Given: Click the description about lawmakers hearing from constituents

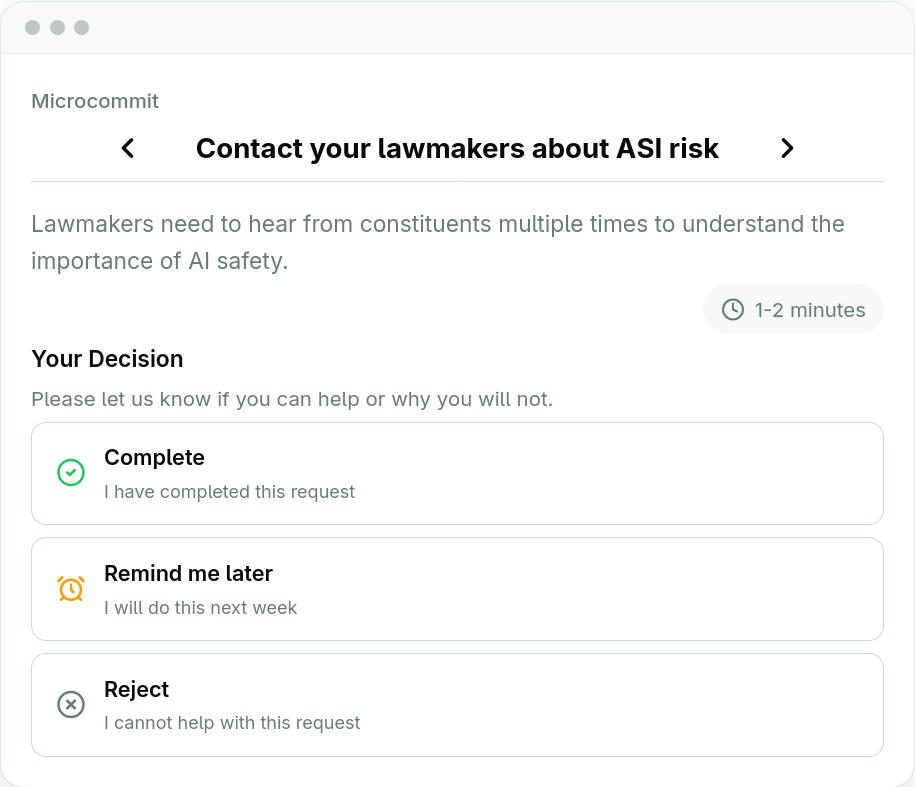Looking at the screenshot, I should [x=438, y=242].
